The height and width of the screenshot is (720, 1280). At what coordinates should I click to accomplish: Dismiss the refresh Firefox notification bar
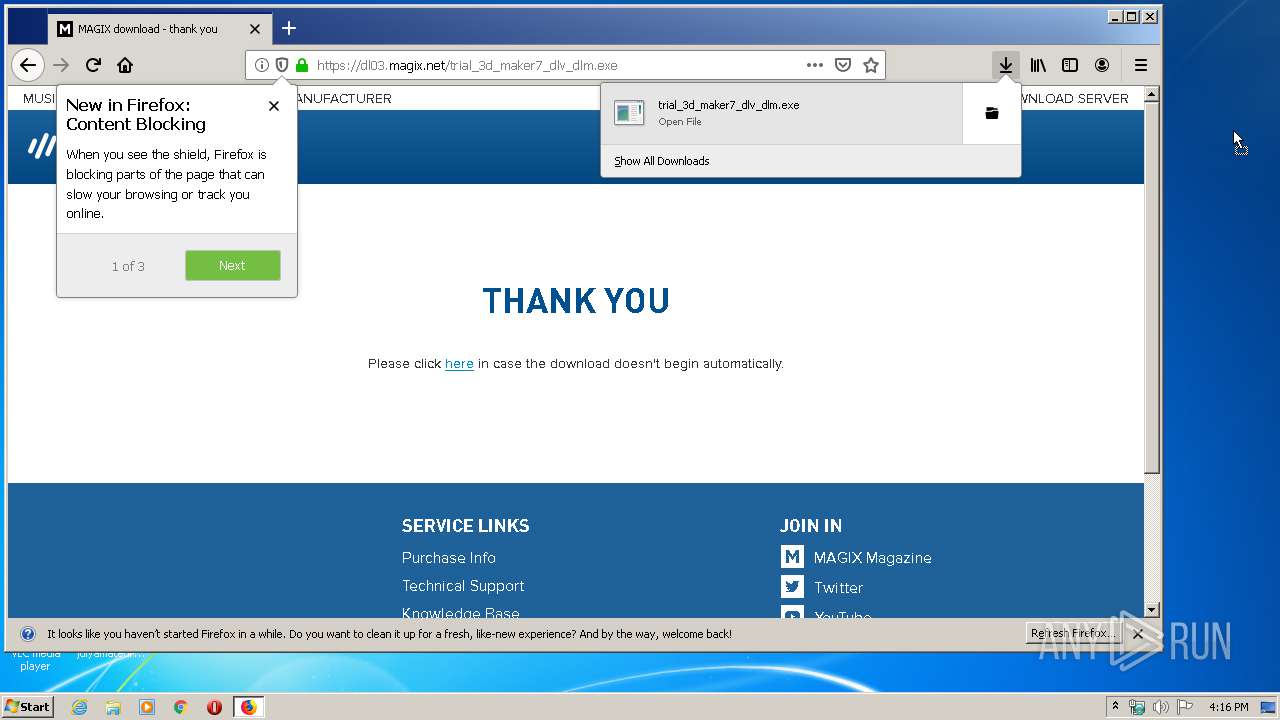click(x=1138, y=634)
